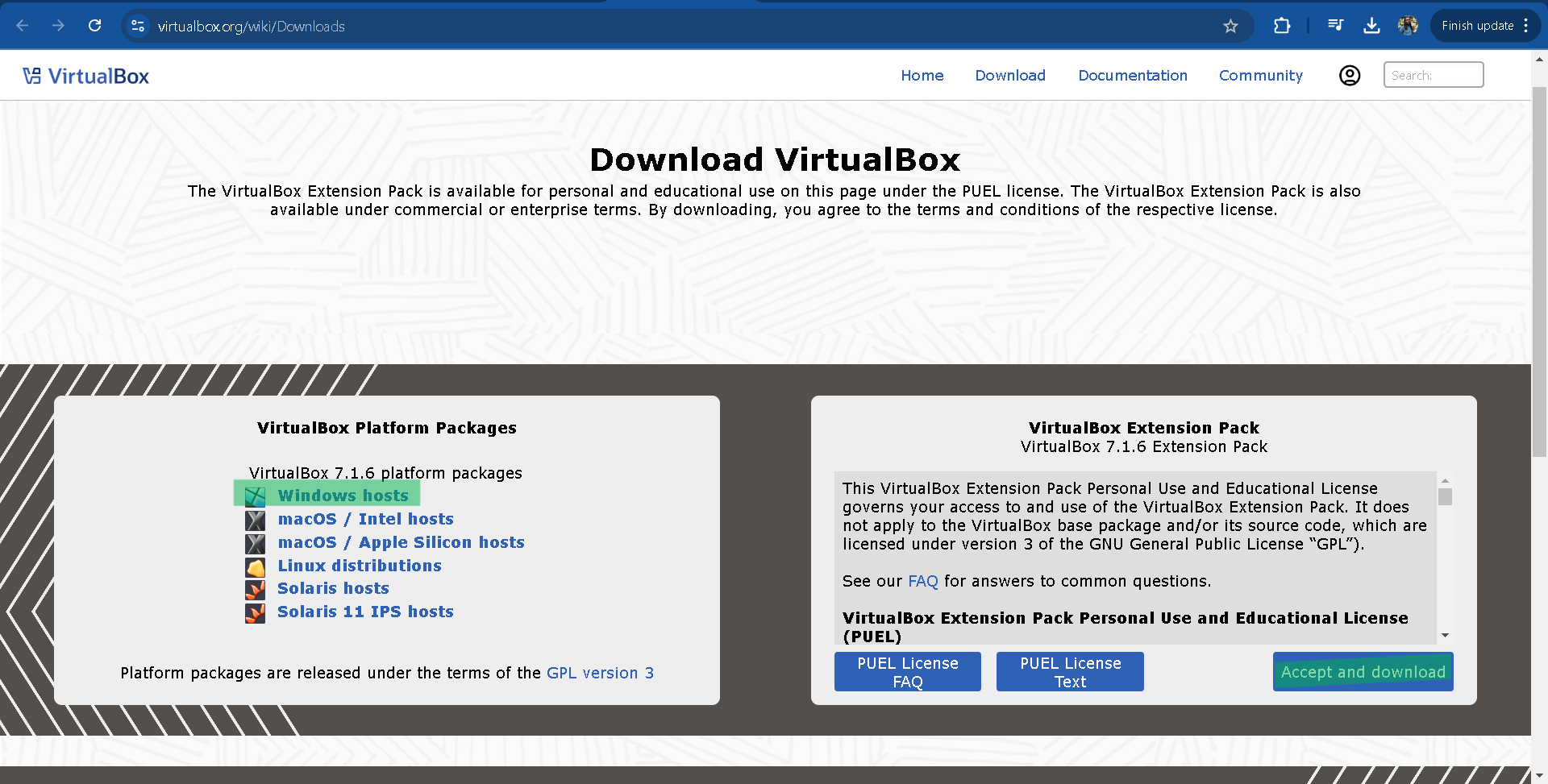Bookmark this page with the star icon
Viewport: 1548px width, 784px height.
point(1230,26)
